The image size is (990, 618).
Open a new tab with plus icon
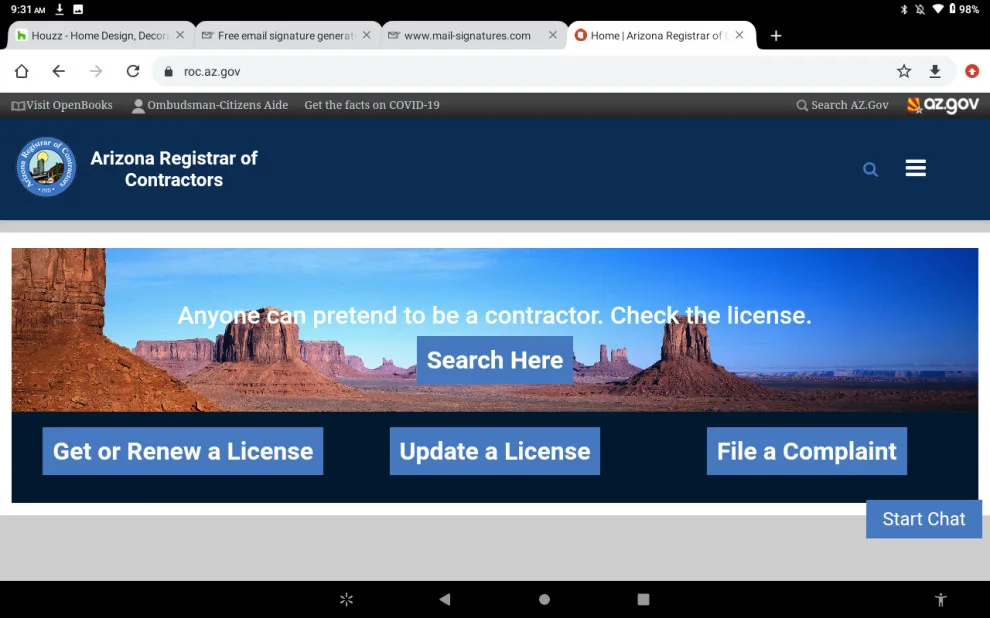pos(776,36)
